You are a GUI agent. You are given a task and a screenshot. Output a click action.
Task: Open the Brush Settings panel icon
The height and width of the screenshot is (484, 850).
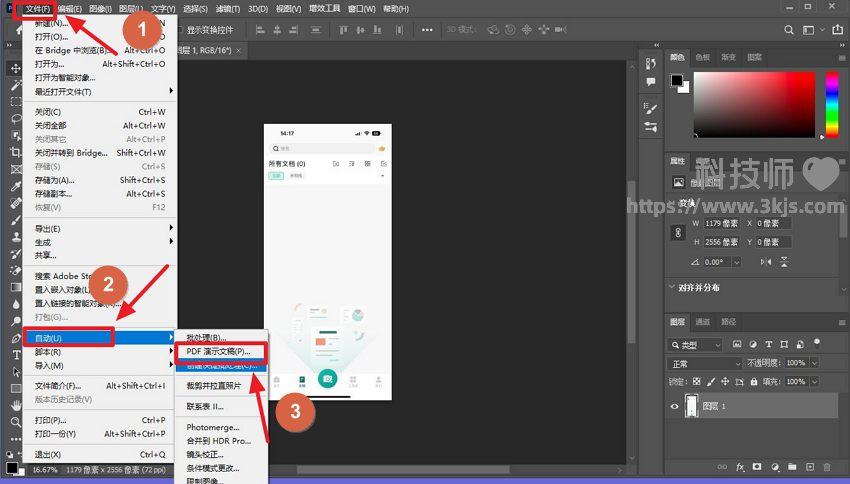pyautogui.click(x=651, y=108)
